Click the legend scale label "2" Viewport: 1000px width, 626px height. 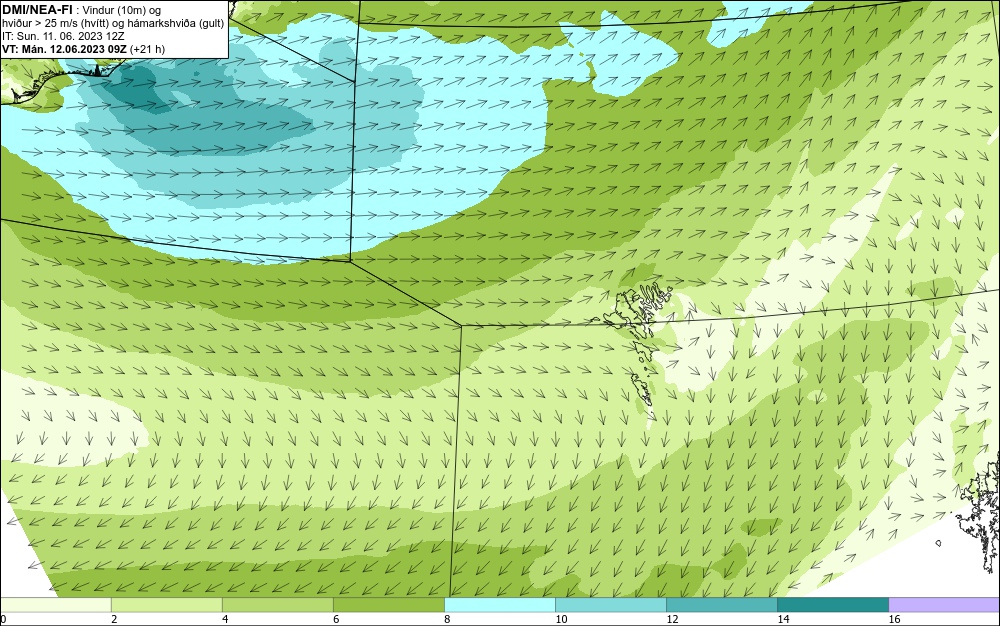tap(114, 619)
